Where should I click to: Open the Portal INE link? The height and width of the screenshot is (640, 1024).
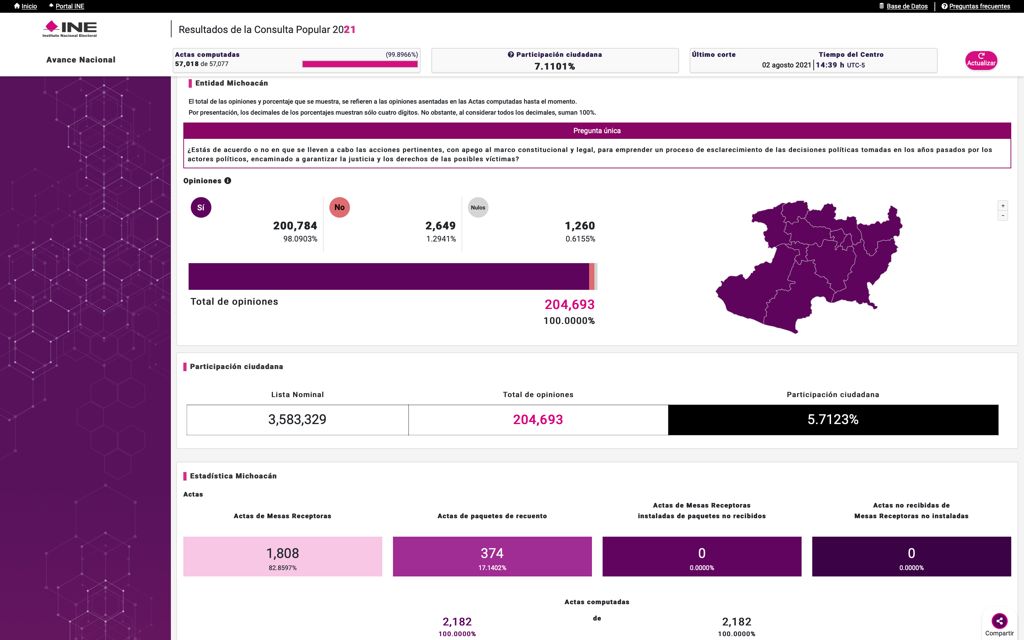[x=66, y=6]
